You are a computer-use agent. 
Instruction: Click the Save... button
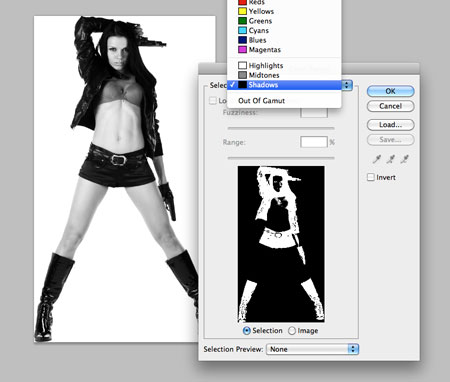pyautogui.click(x=390, y=140)
